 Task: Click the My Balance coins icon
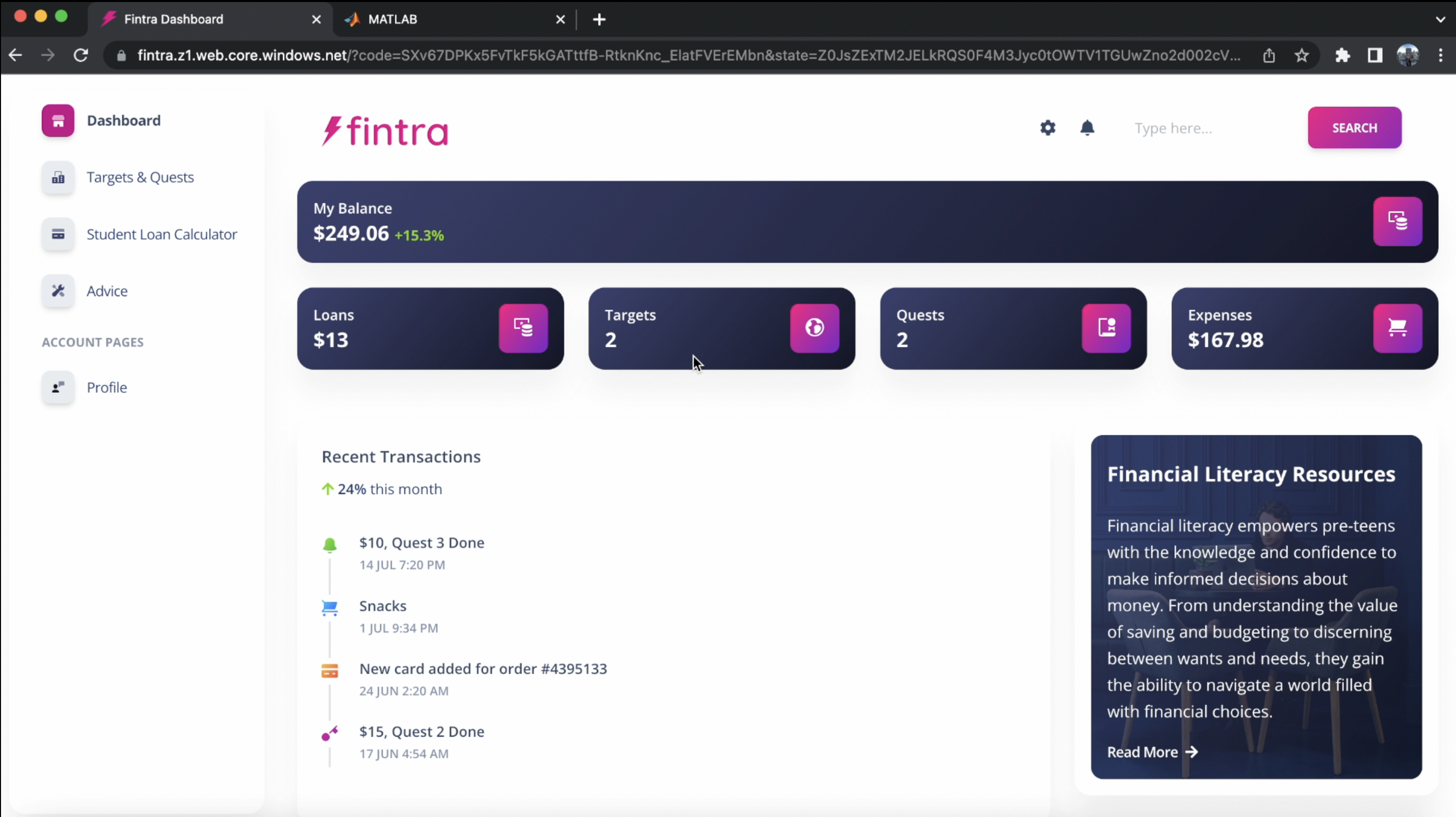pyautogui.click(x=1397, y=221)
